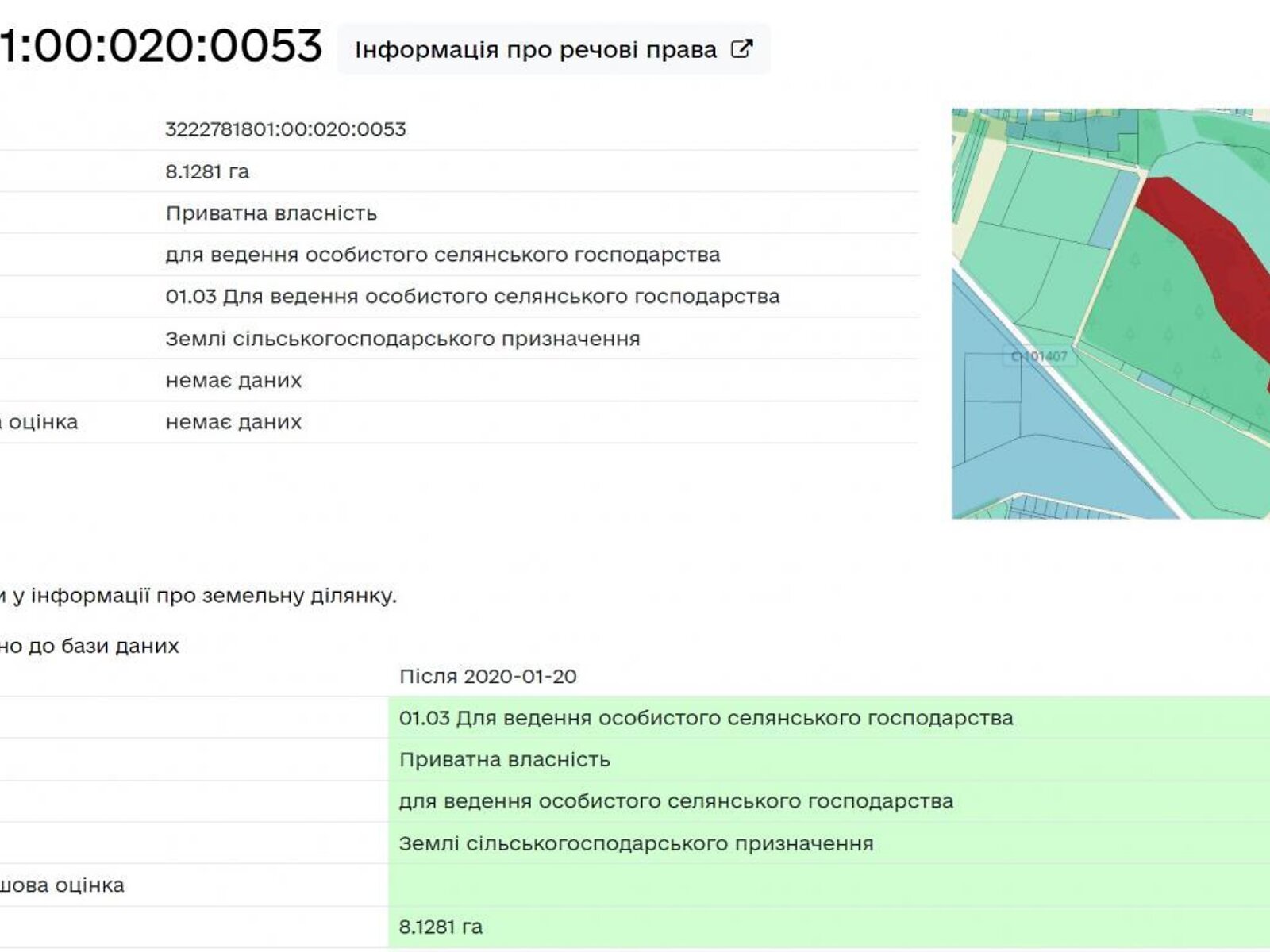Click the text 'у інформації про земельну ділянку.'
Screen dimensions: 1270x952
pyautogui.click(x=204, y=596)
